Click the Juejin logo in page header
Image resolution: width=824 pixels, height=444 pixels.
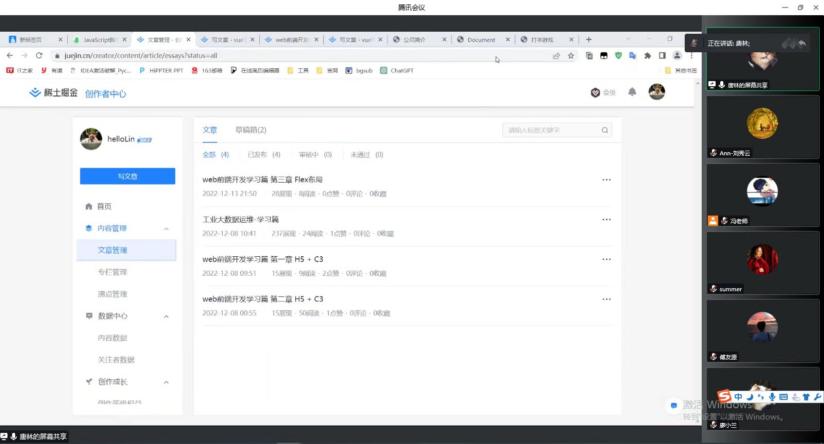[52, 93]
